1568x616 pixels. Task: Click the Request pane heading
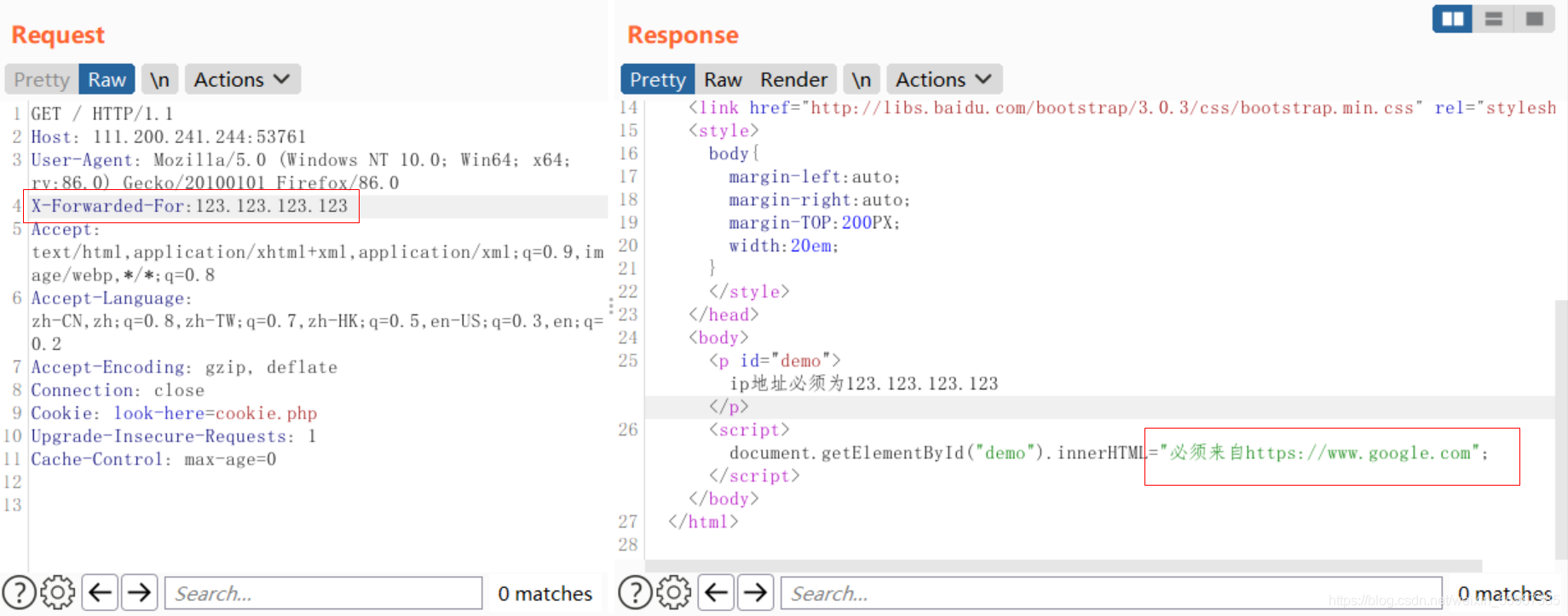(x=58, y=35)
